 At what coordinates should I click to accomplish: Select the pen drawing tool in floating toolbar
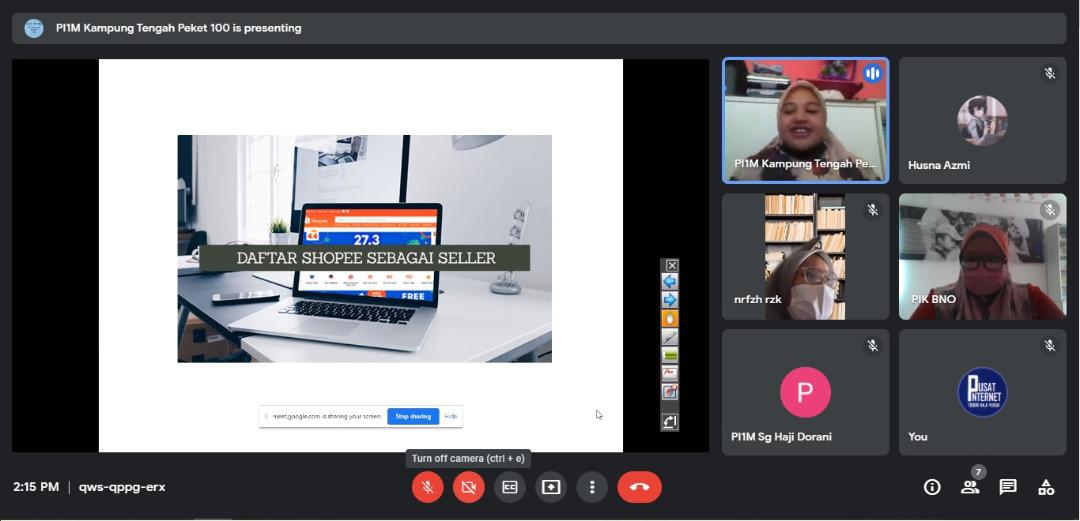click(x=669, y=337)
